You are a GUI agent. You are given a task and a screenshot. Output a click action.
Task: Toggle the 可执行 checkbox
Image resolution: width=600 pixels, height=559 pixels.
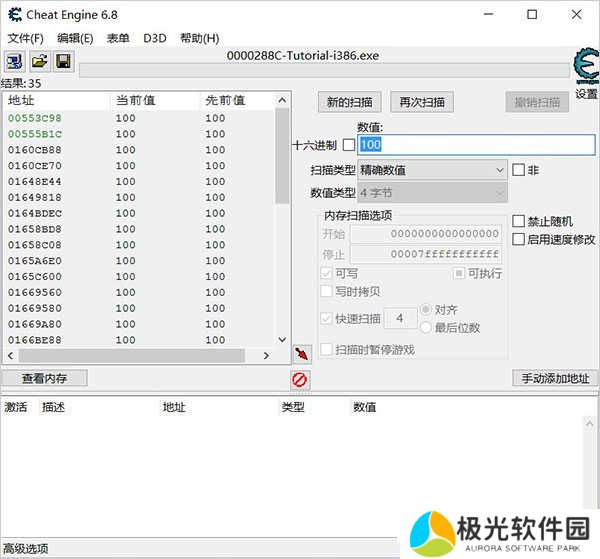click(459, 274)
